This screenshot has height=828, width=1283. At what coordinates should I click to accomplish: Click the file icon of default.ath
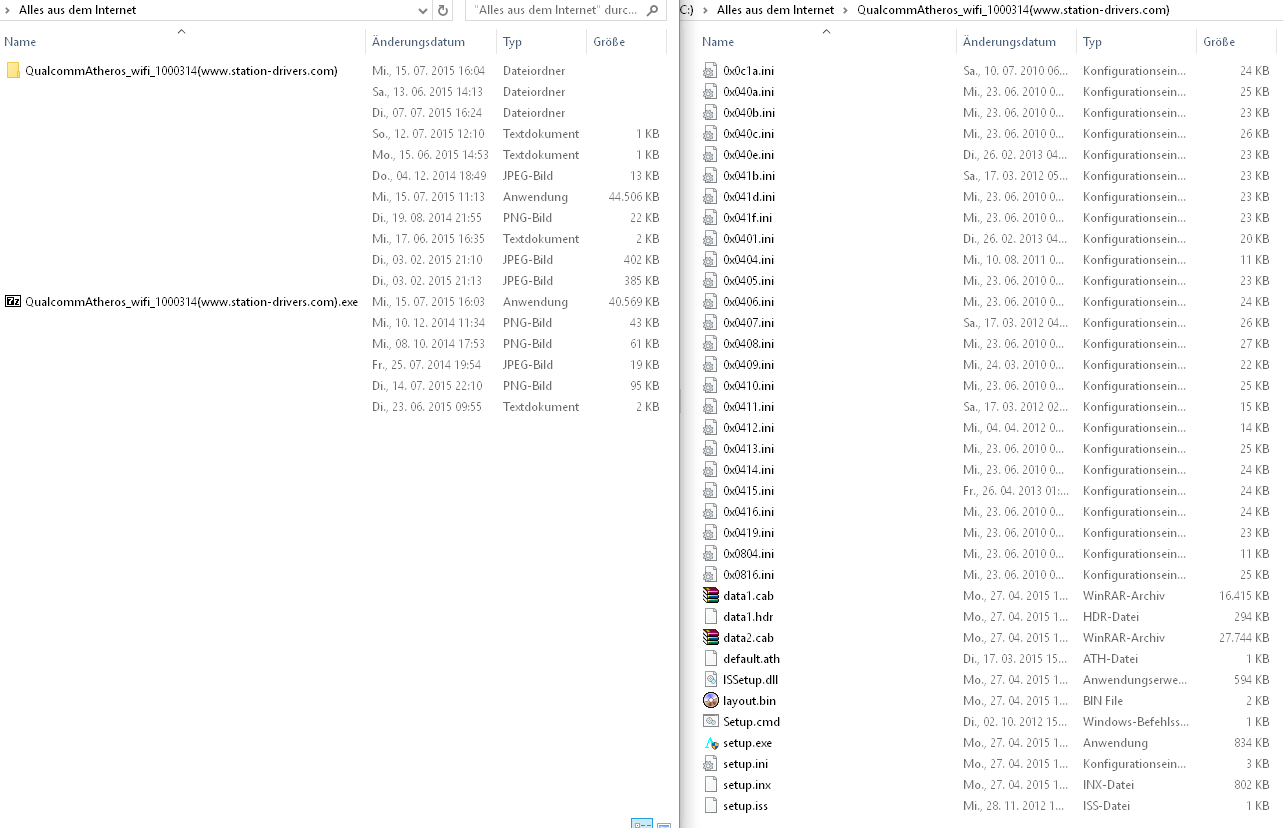pos(711,659)
